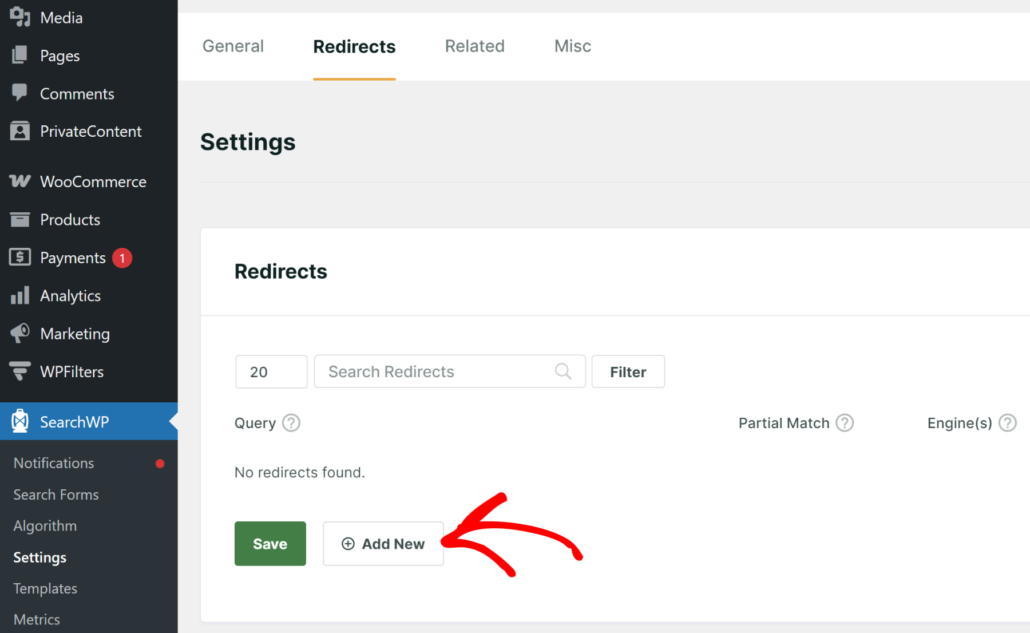Open the Engine(s) help icon

(1008, 423)
